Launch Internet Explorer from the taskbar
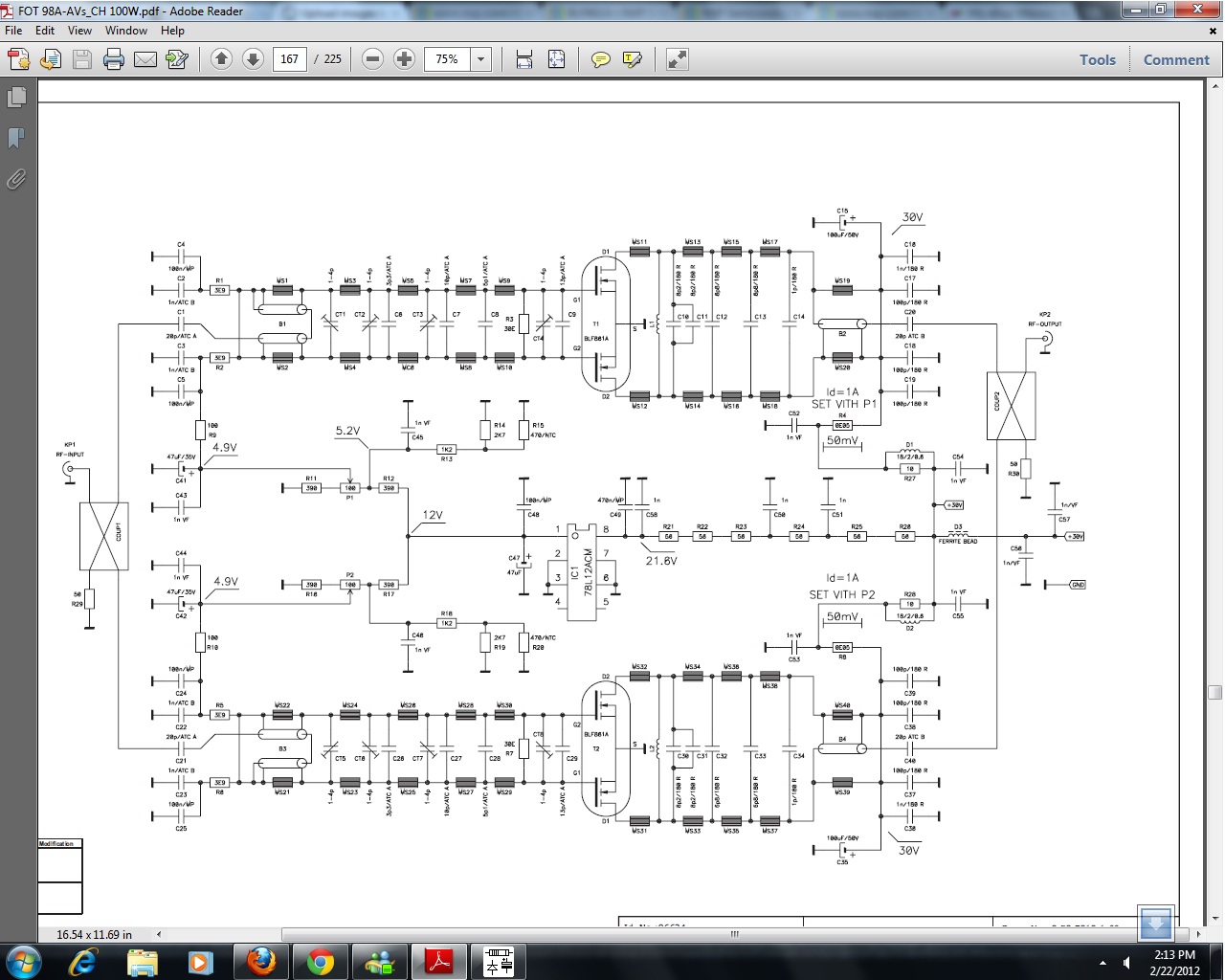This screenshot has width=1225, height=980. [83, 961]
